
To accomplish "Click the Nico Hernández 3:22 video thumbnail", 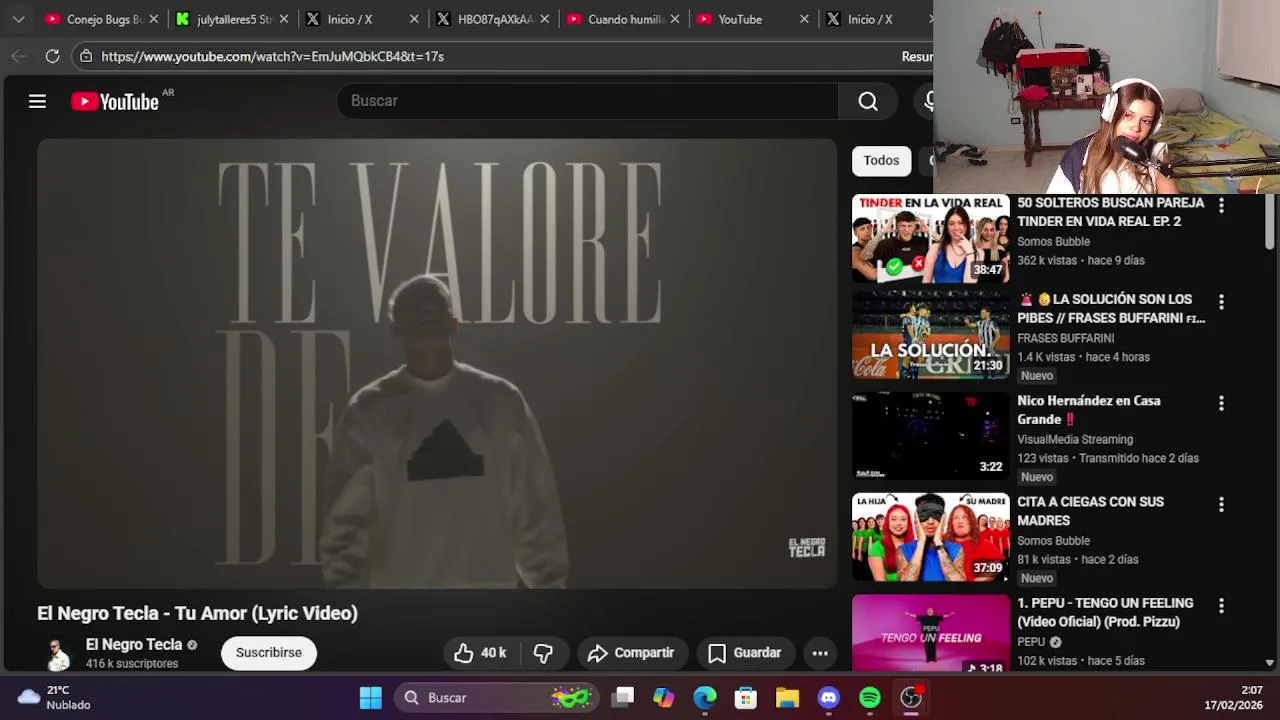I will (x=931, y=436).
